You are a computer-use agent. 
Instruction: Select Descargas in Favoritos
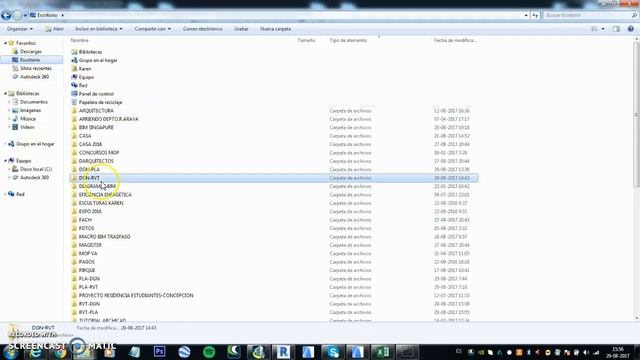click(31, 52)
